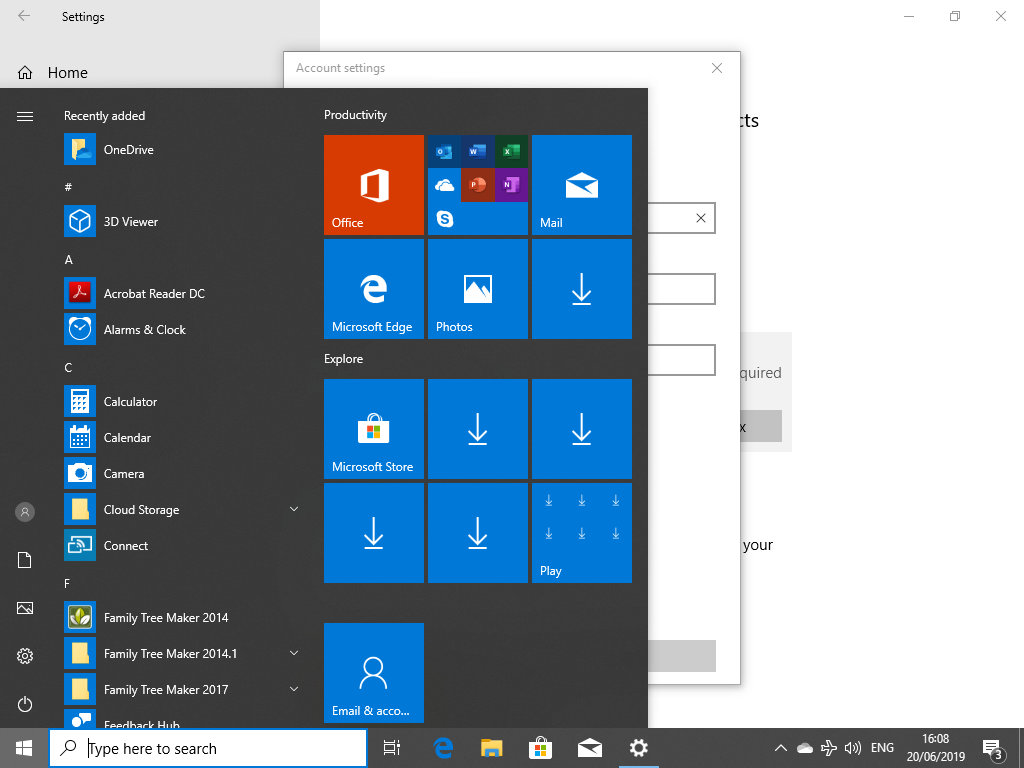Click the pending download tile beside Photos
This screenshot has width=1024, height=768.
pos(582,289)
